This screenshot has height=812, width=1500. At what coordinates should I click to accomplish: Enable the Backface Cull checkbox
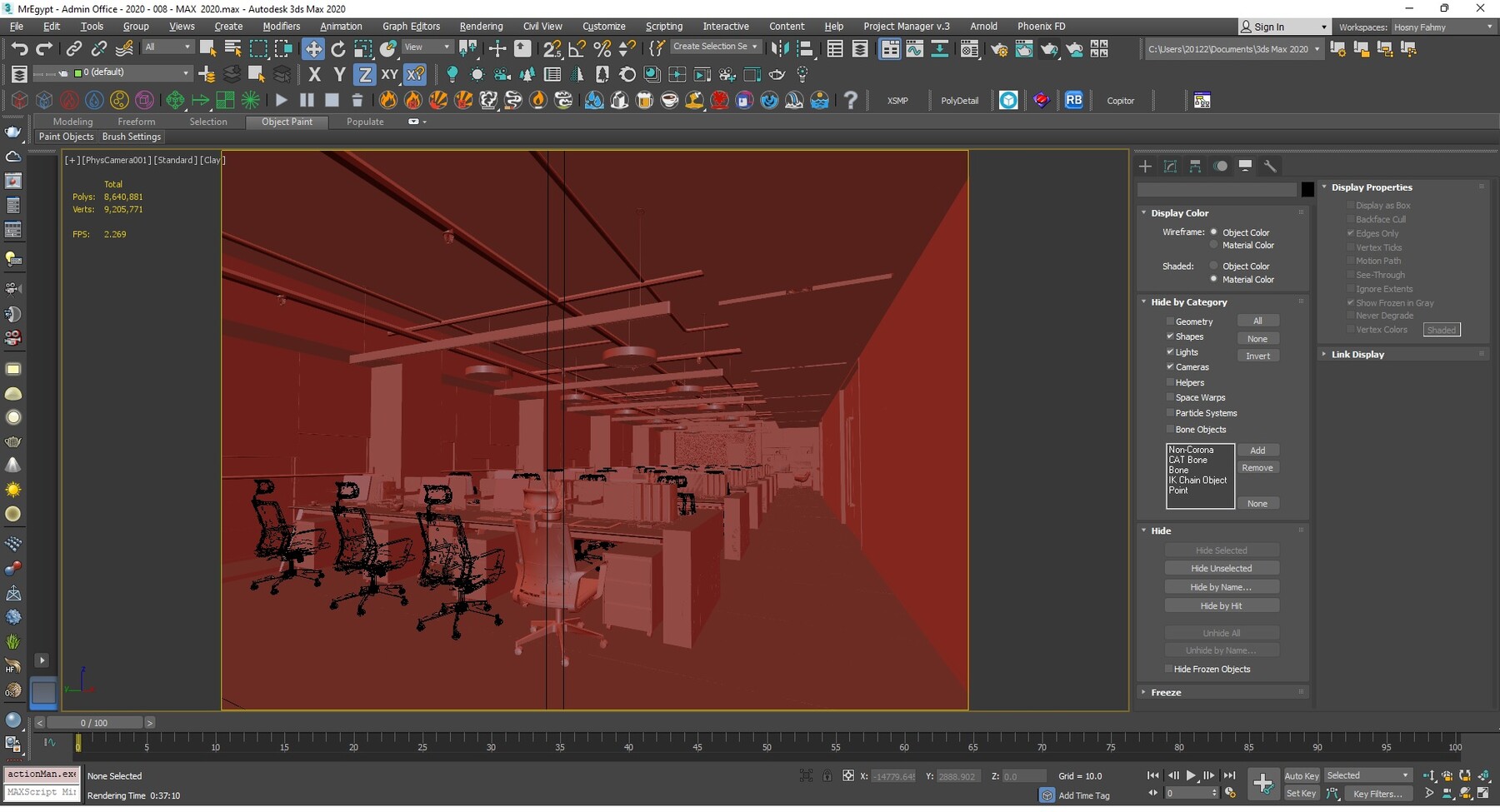[x=1351, y=219]
